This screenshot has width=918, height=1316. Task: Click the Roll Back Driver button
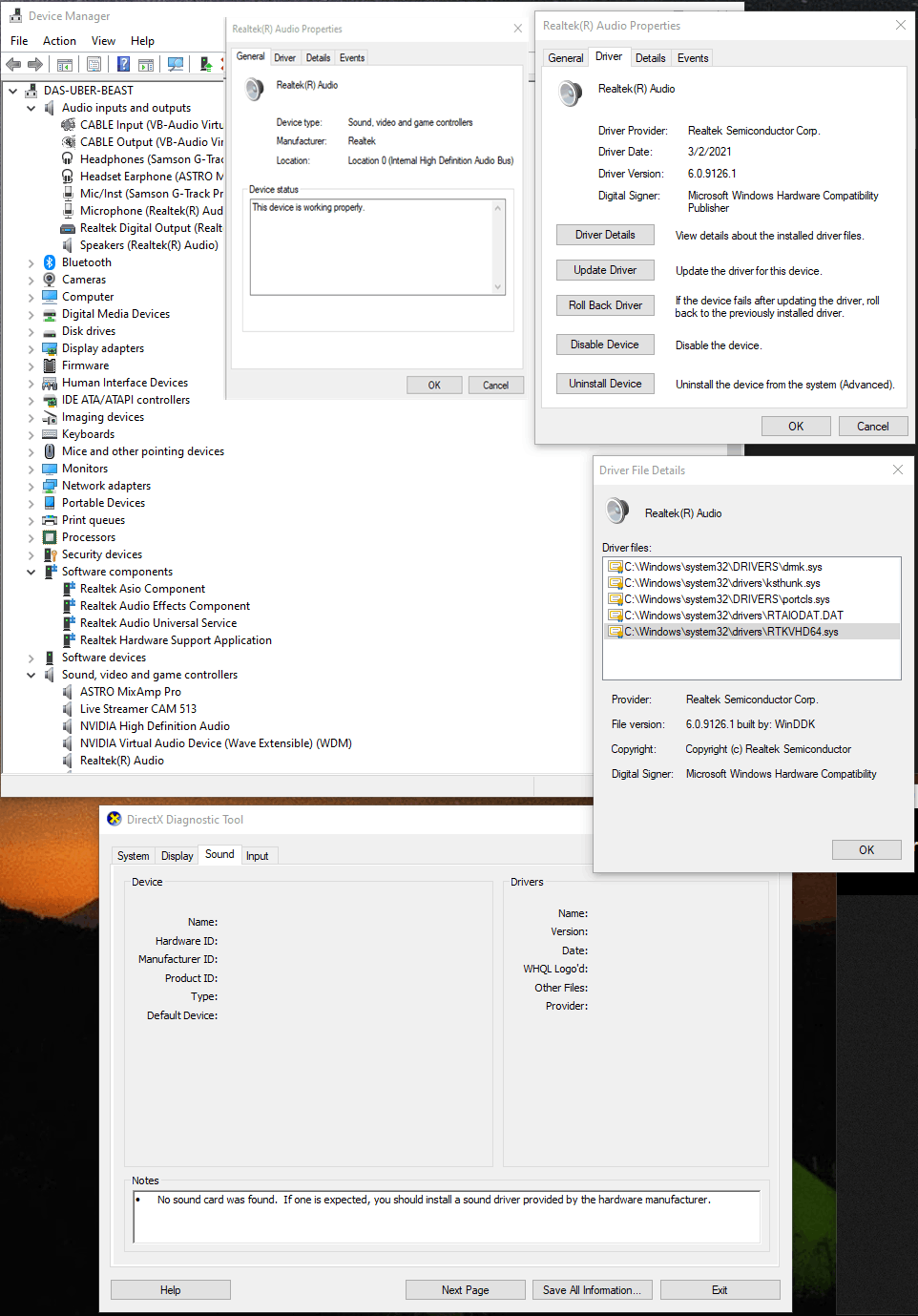[605, 305]
